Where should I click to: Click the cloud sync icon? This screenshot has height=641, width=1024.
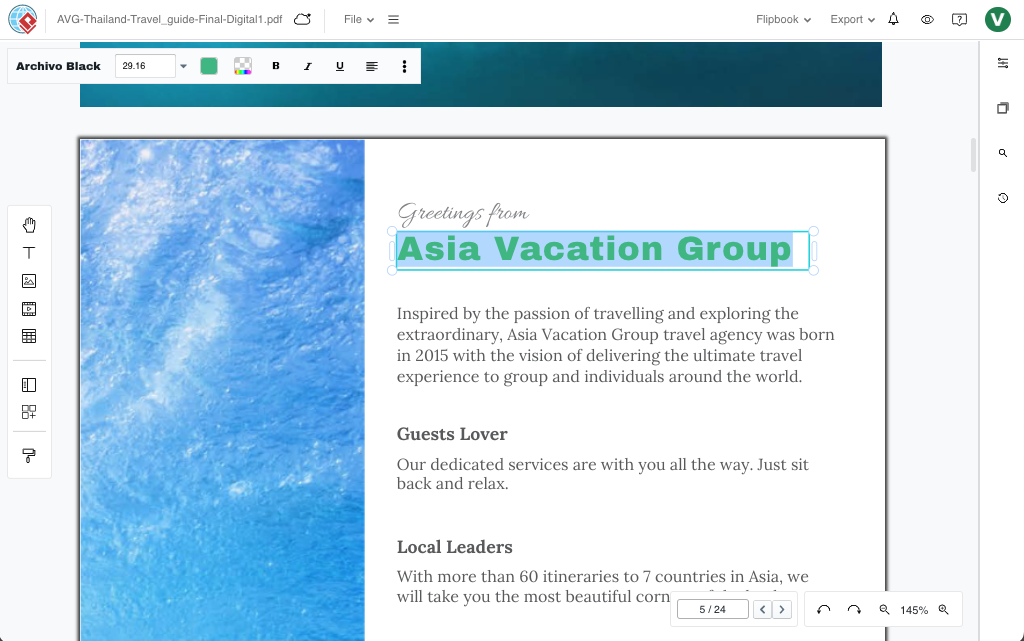(302, 20)
